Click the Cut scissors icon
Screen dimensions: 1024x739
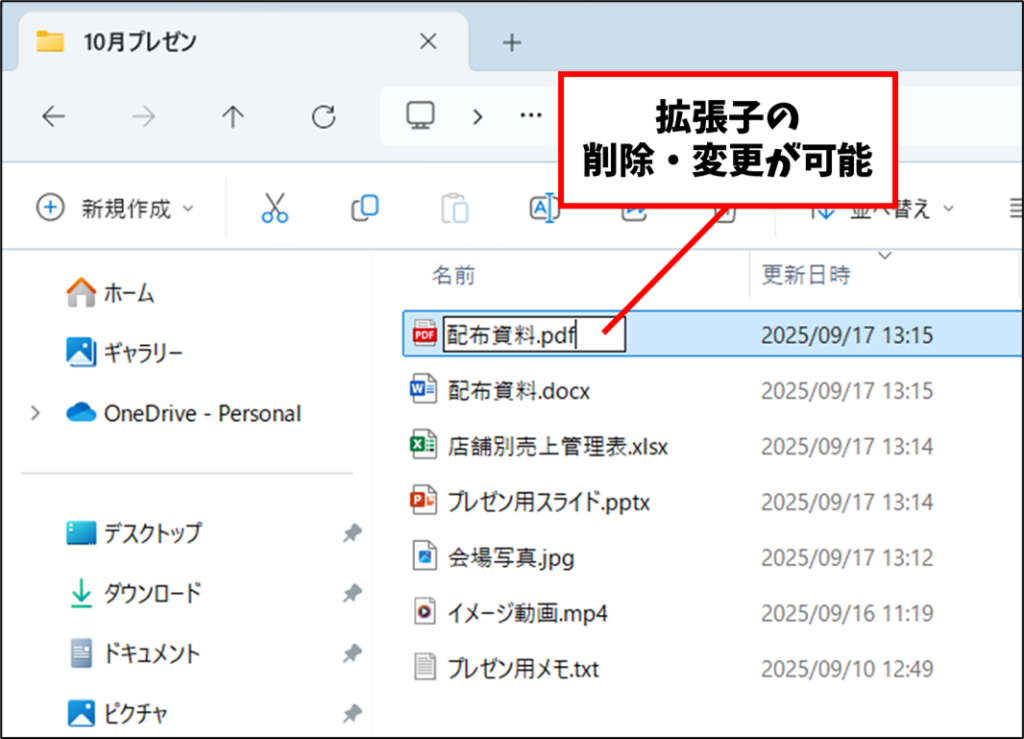(x=274, y=208)
